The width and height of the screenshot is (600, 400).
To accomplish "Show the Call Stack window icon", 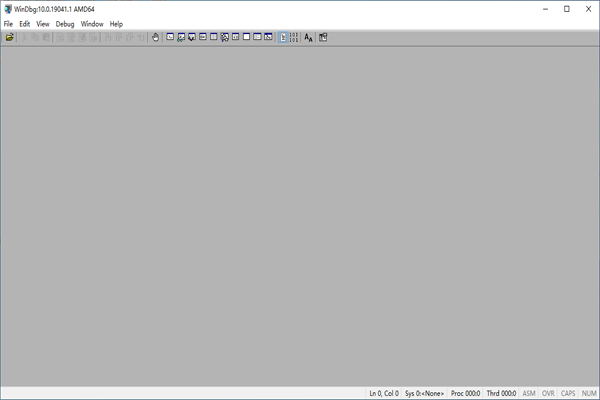I will (225, 37).
